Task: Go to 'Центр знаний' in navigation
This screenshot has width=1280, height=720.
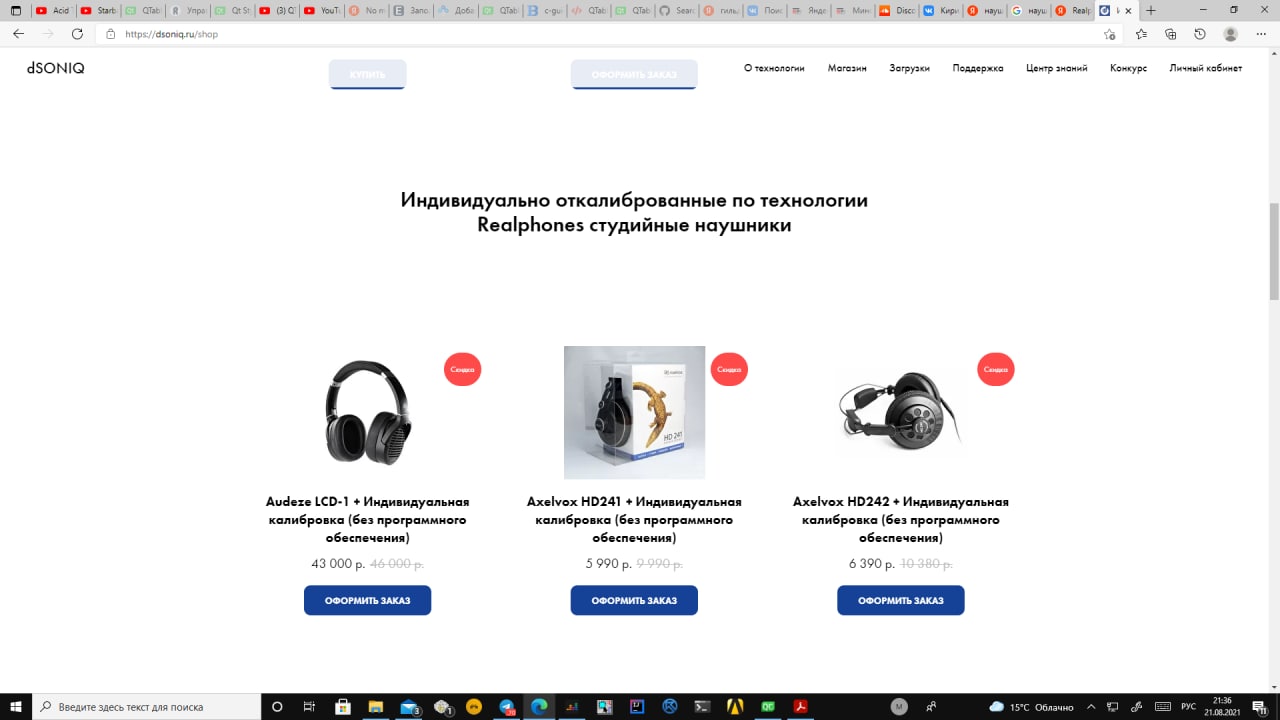Action: (x=1057, y=68)
